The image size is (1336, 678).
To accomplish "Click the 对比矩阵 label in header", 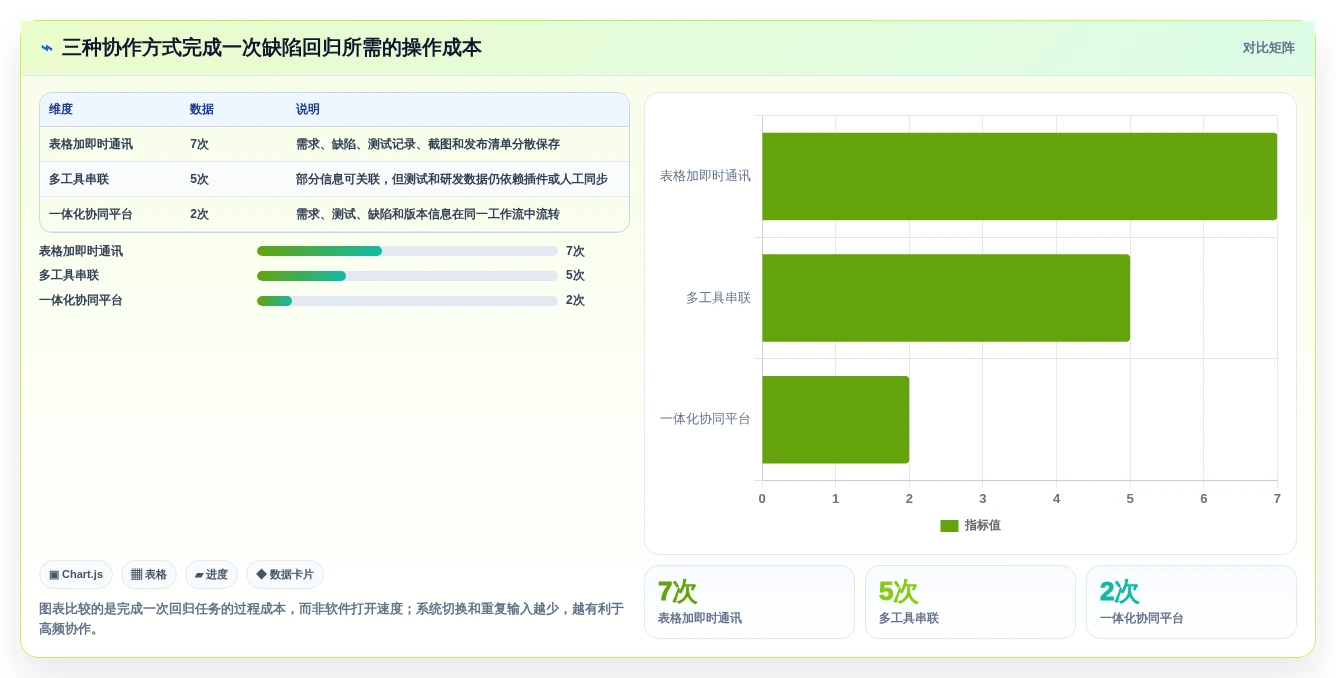I will pyautogui.click(x=1268, y=48).
